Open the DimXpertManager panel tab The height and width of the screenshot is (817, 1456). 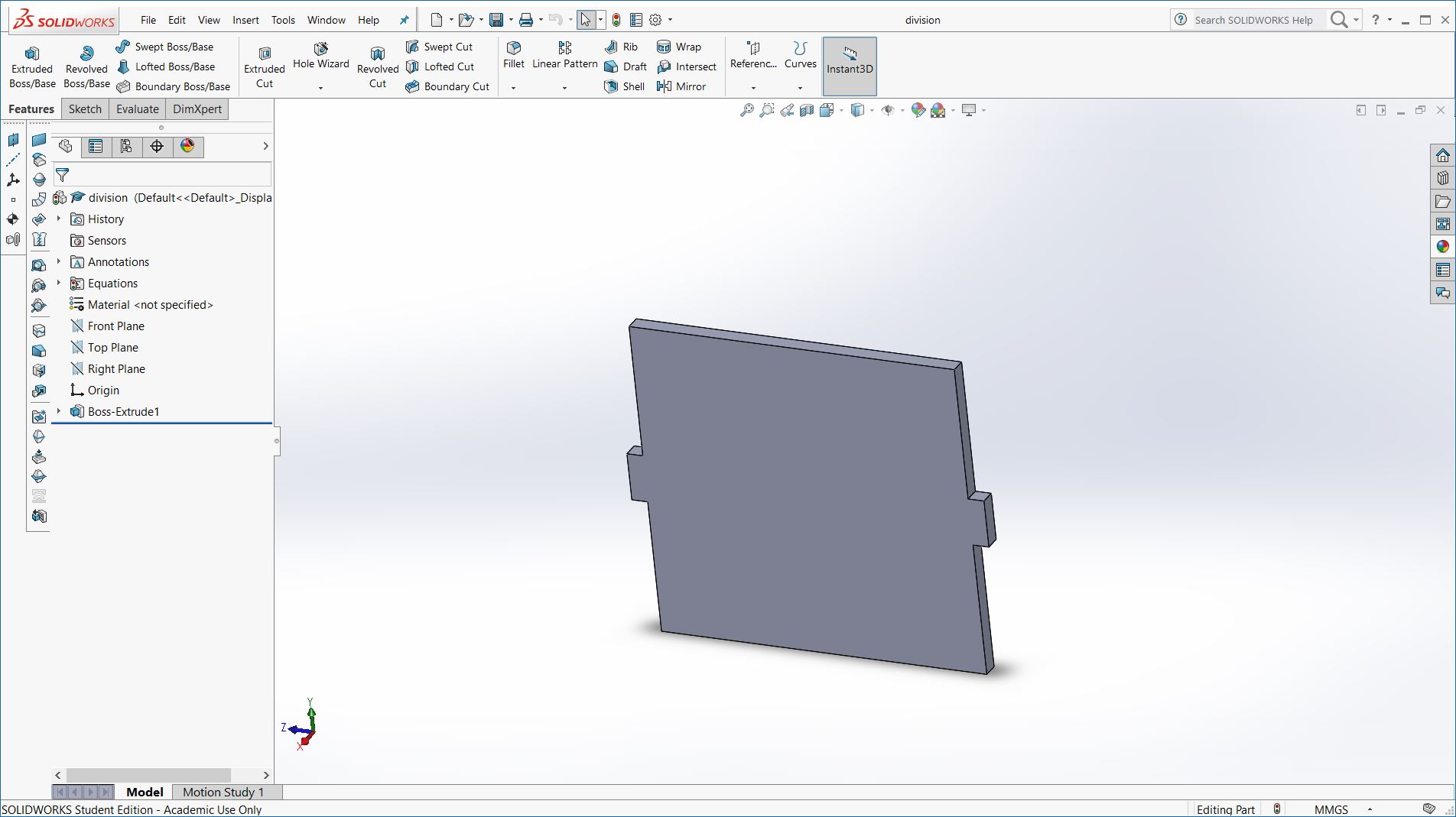coord(157,146)
